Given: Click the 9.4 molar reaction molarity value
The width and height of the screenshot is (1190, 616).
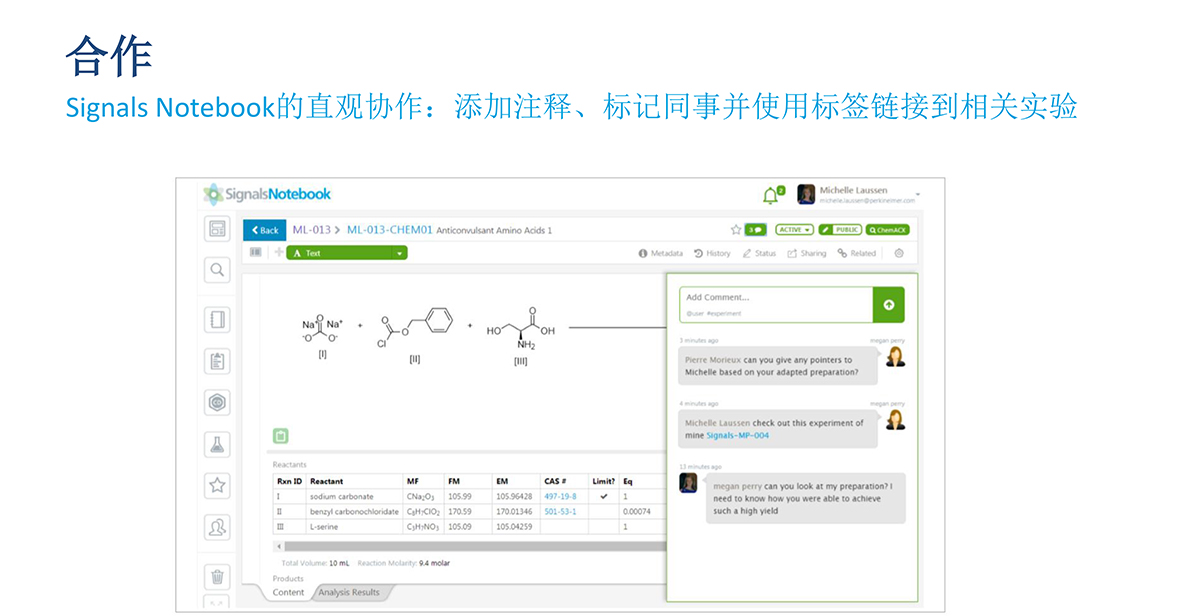Looking at the screenshot, I should pos(435,563).
